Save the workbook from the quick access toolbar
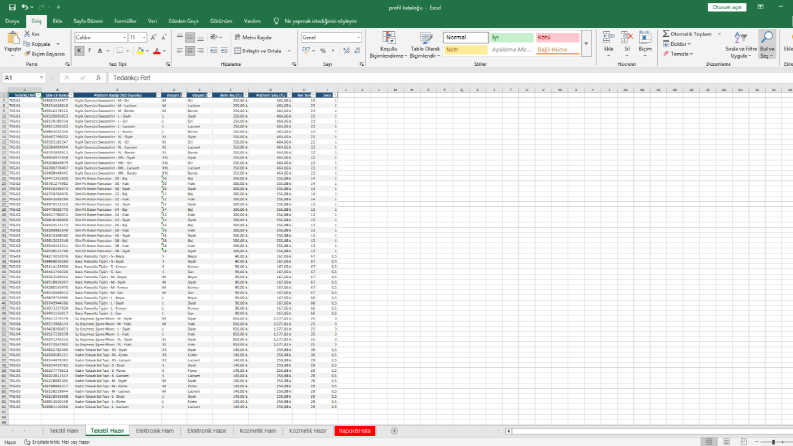 click(x=12, y=7)
